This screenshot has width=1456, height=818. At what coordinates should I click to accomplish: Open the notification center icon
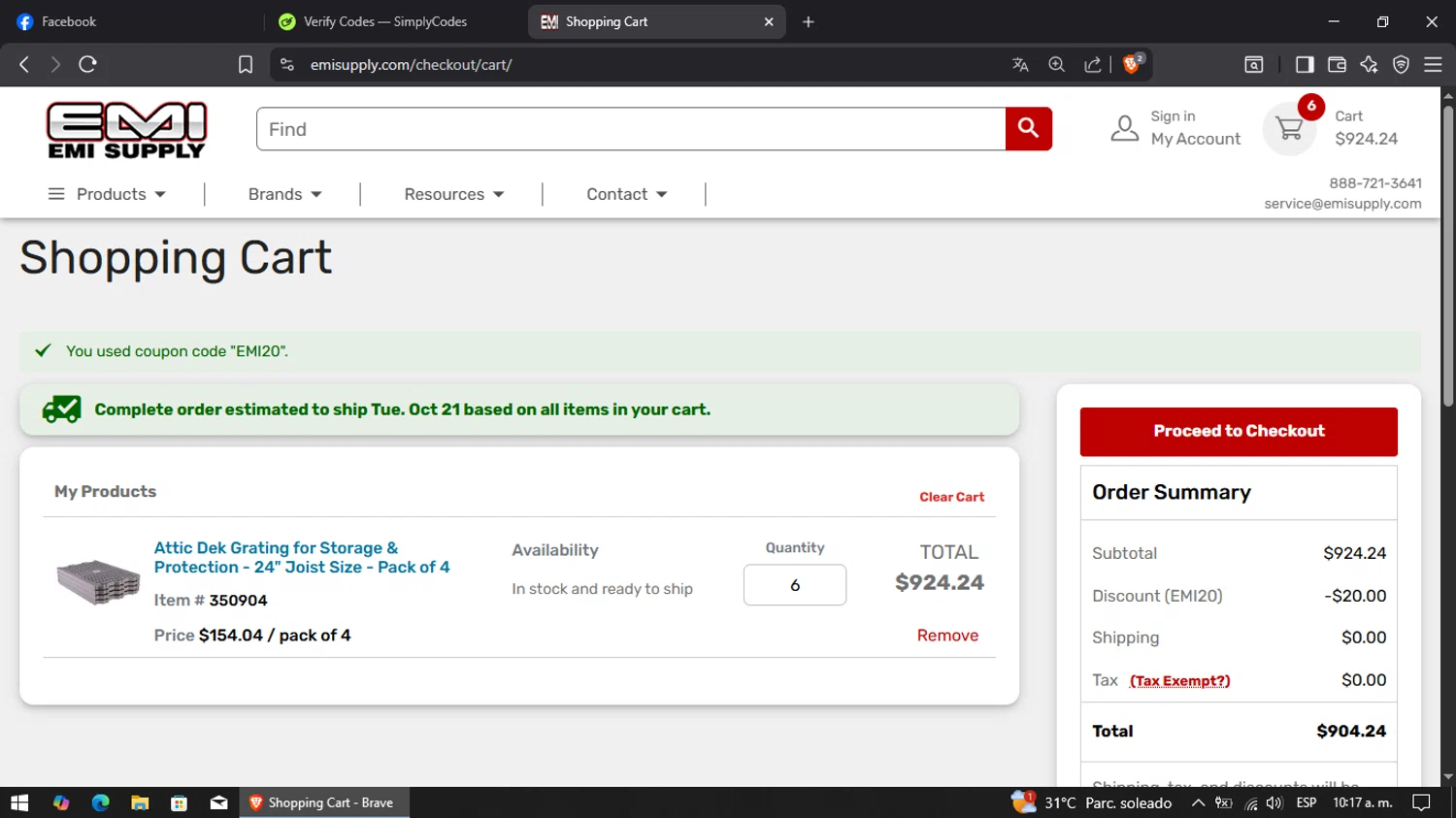click(1421, 802)
